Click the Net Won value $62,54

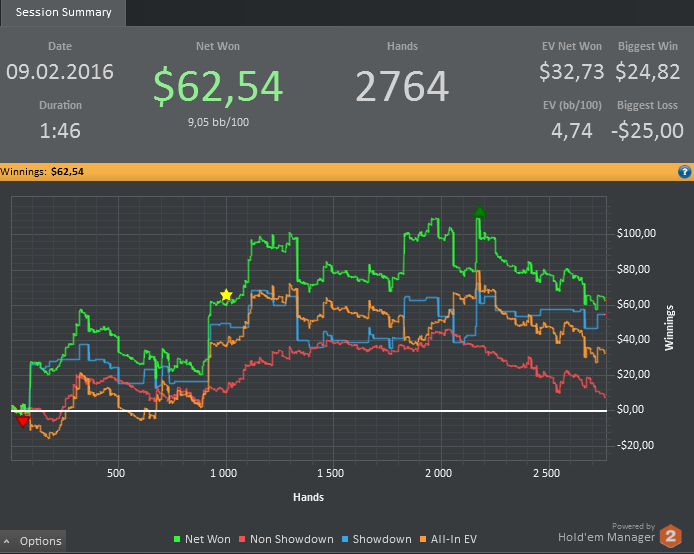[x=218, y=86]
